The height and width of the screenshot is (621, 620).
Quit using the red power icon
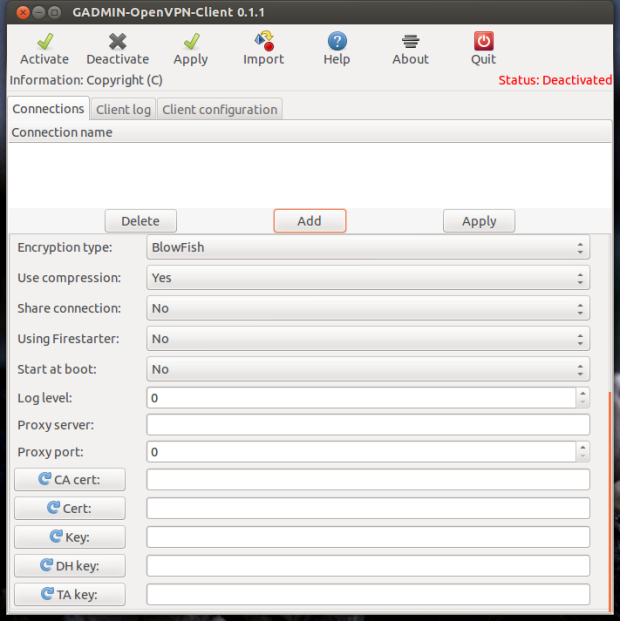(x=484, y=41)
